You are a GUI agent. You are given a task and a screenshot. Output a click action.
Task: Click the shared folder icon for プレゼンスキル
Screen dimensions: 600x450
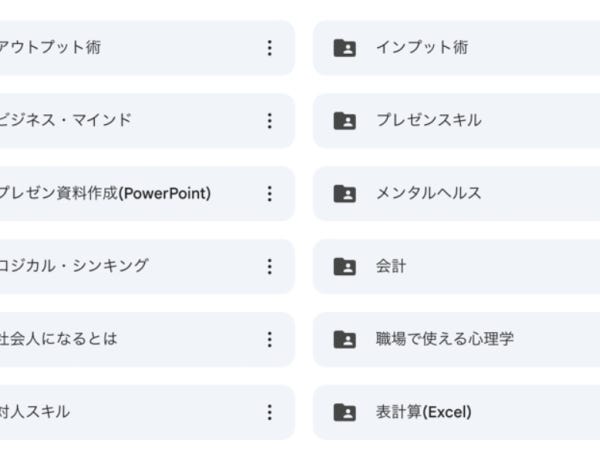pyautogui.click(x=344, y=121)
